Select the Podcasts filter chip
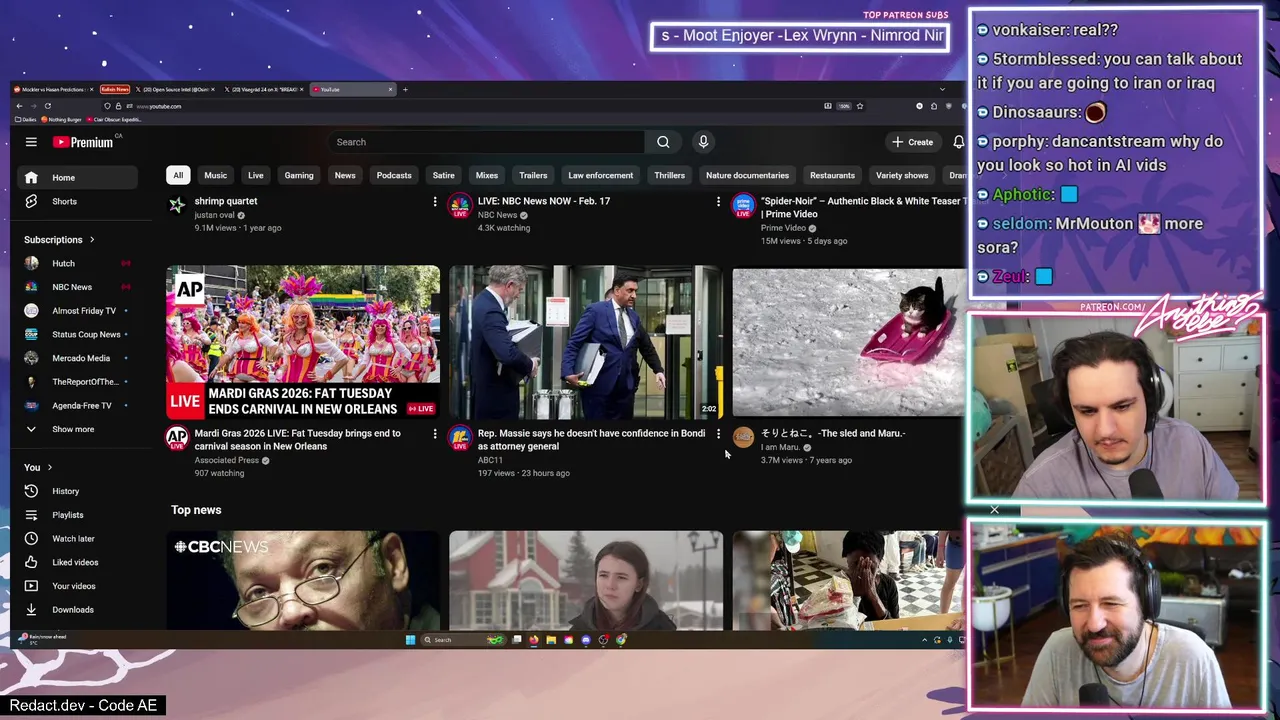This screenshot has height=720, width=1280. pos(394,175)
